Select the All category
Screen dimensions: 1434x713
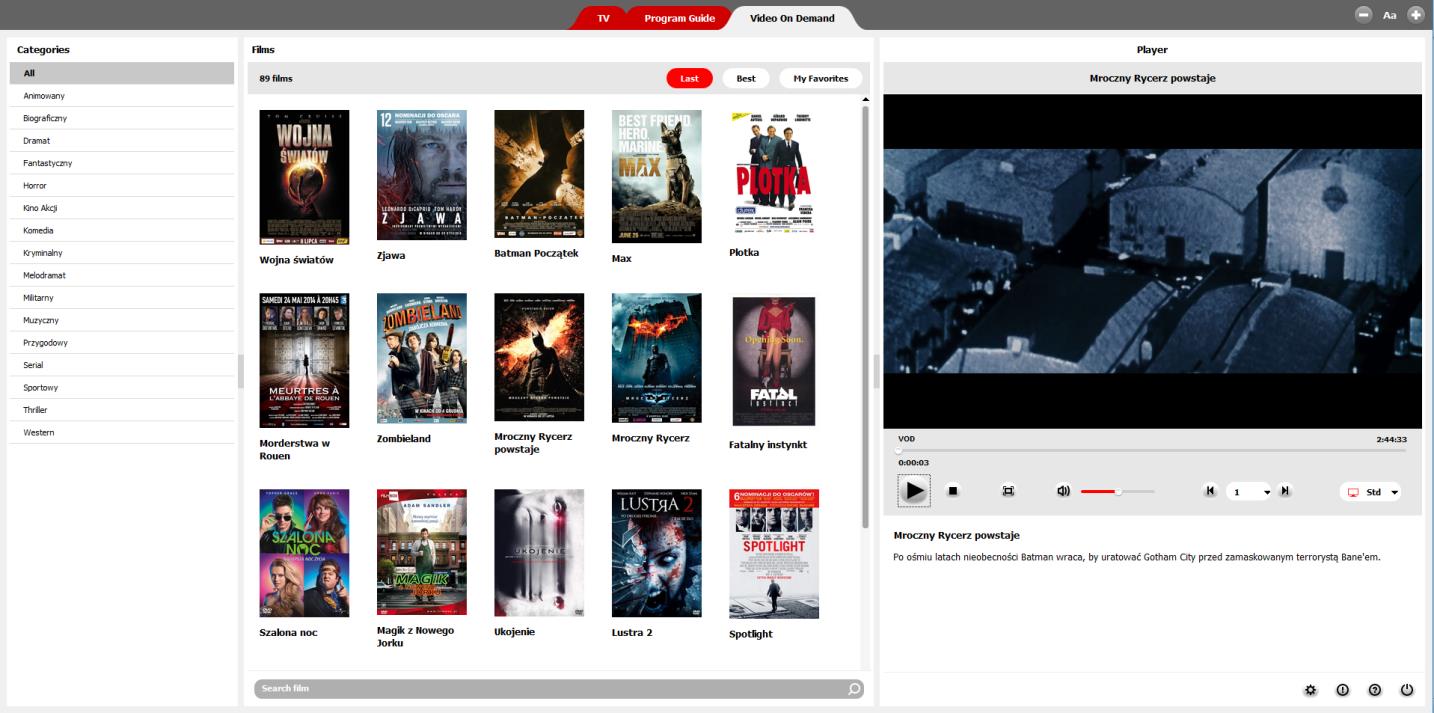coord(122,73)
